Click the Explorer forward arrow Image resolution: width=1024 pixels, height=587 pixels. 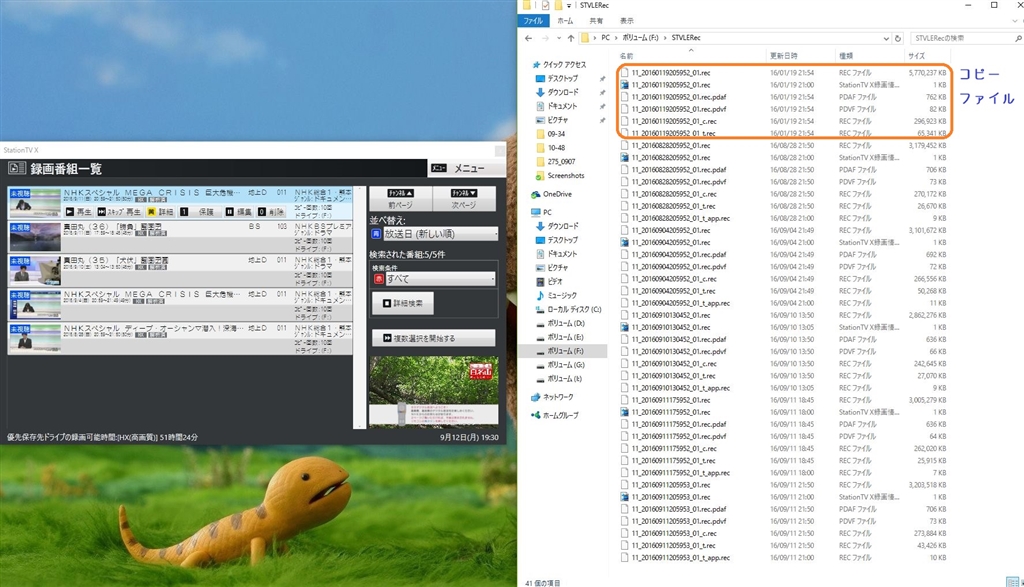point(545,38)
